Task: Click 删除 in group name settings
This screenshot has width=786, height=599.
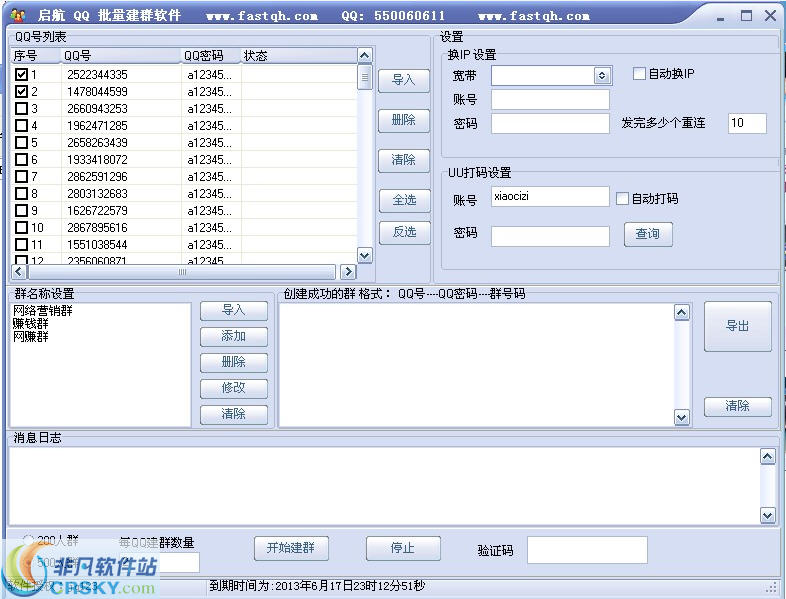Action: tap(234, 362)
